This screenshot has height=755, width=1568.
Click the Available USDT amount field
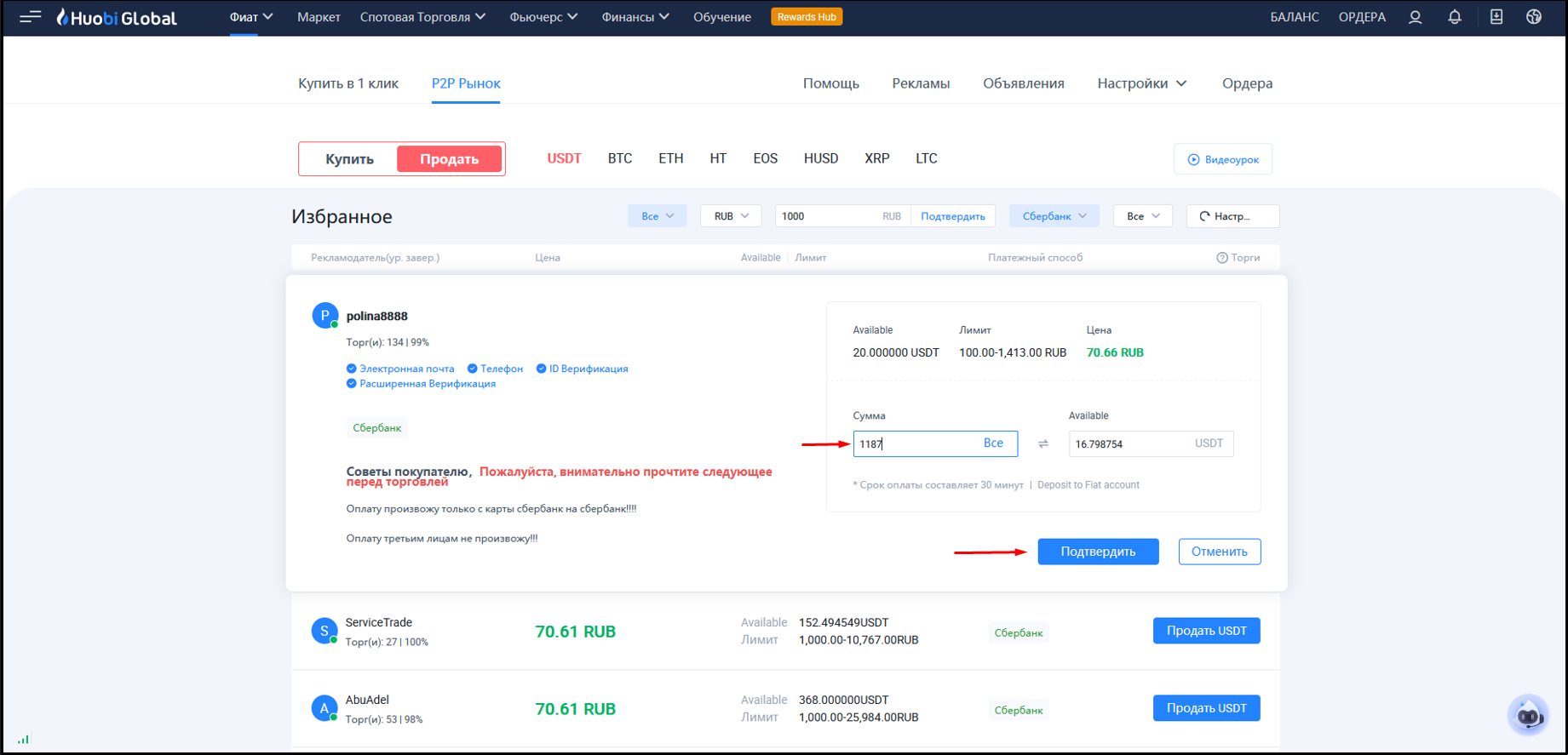click(1151, 443)
